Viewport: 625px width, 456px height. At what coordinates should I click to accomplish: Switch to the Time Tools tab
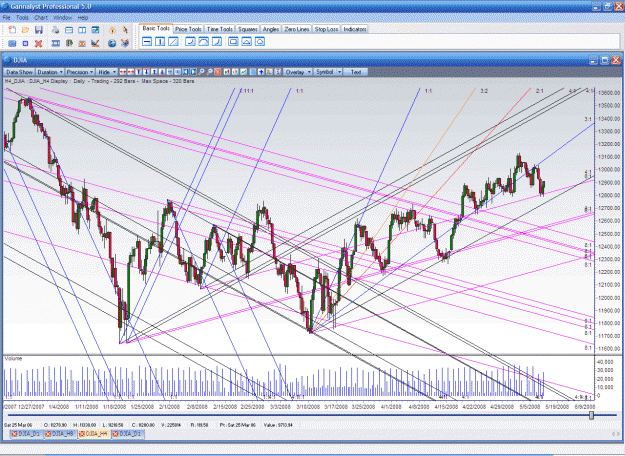[x=220, y=29]
